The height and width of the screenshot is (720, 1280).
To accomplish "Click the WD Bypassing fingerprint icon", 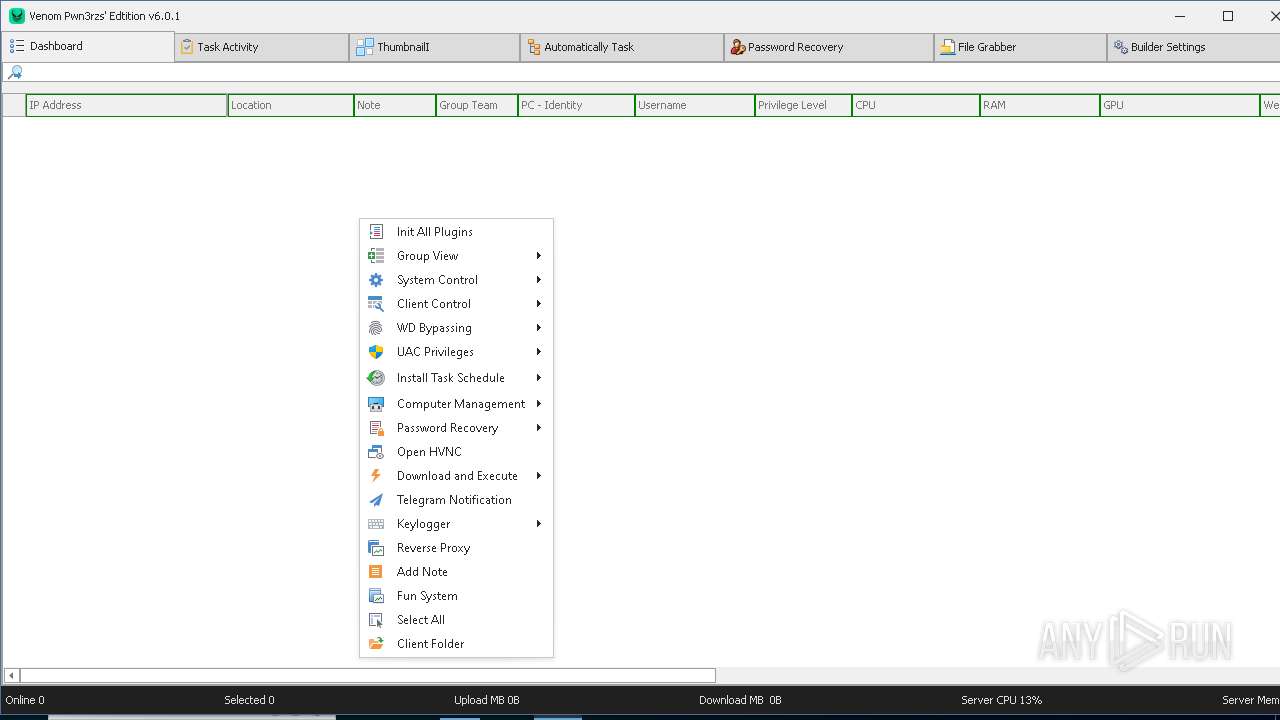I will coord(376,328).
